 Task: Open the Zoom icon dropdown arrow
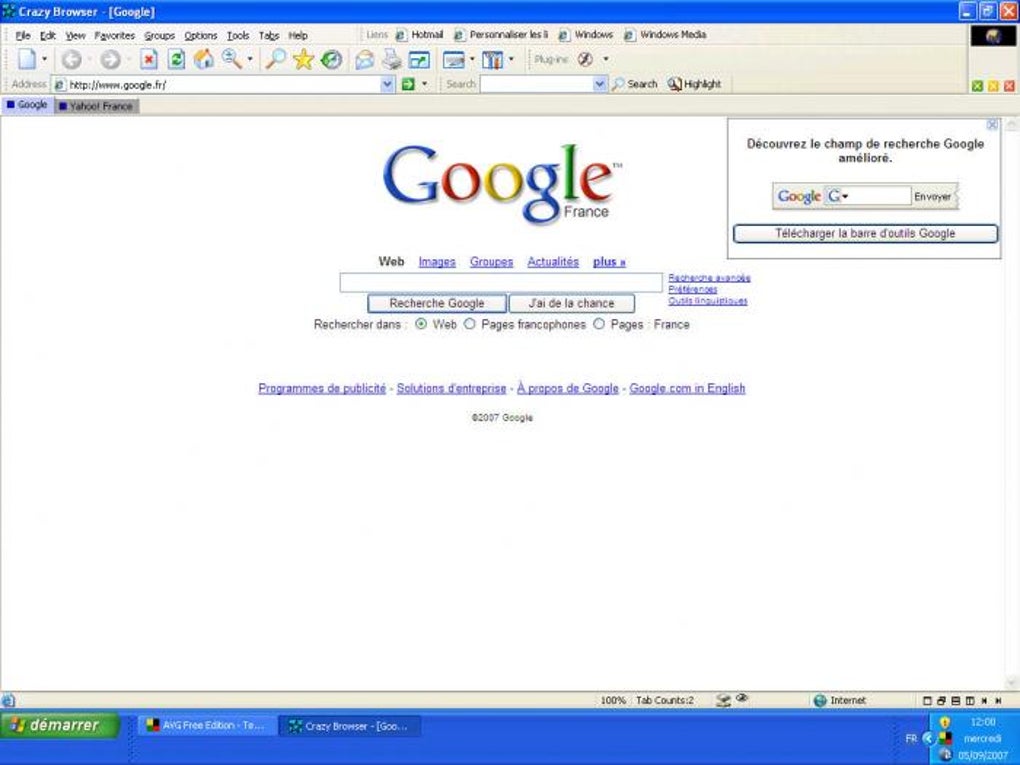pyautogui.click(x=249, y=59)
